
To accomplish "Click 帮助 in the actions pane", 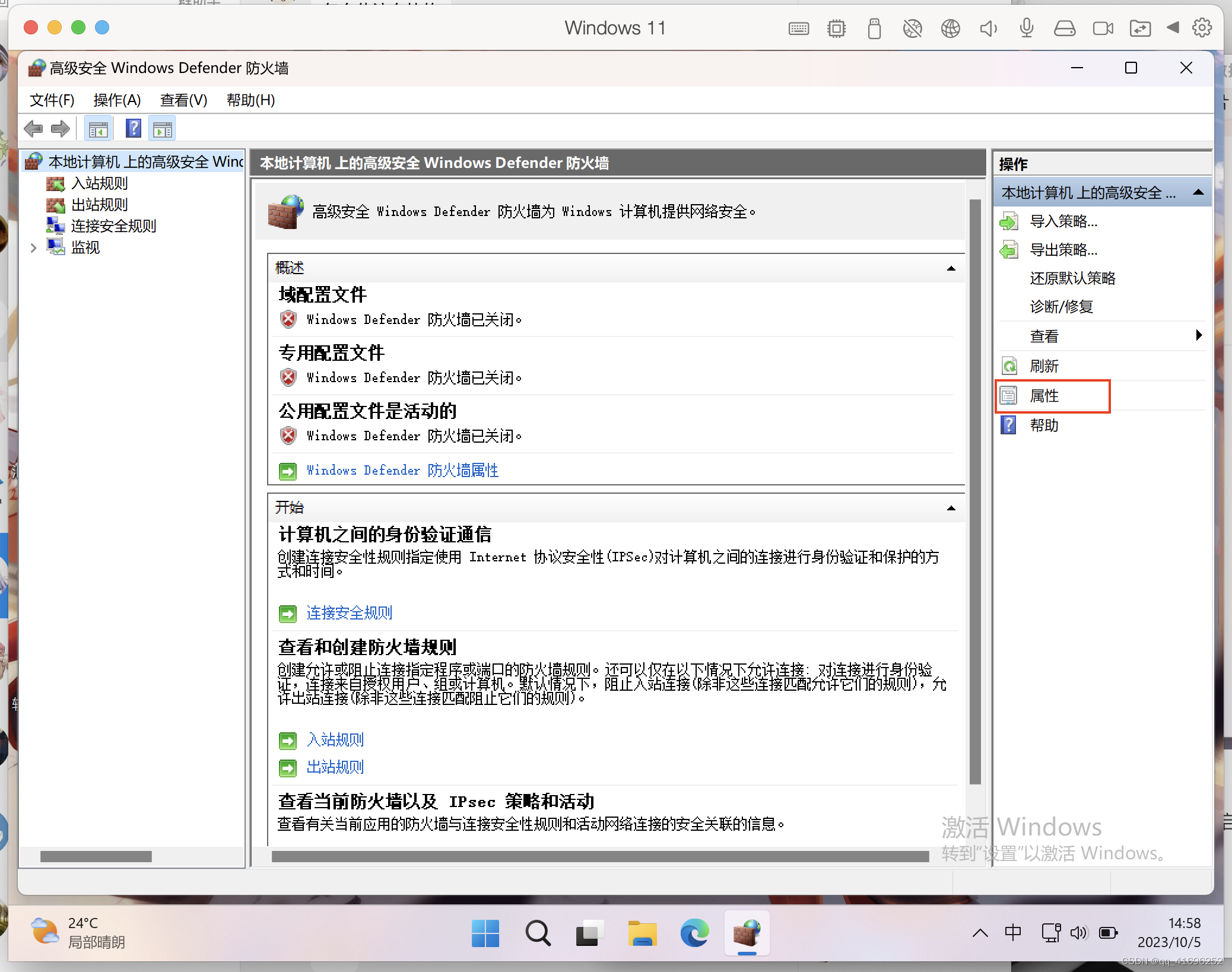I will click(1044, 425).
